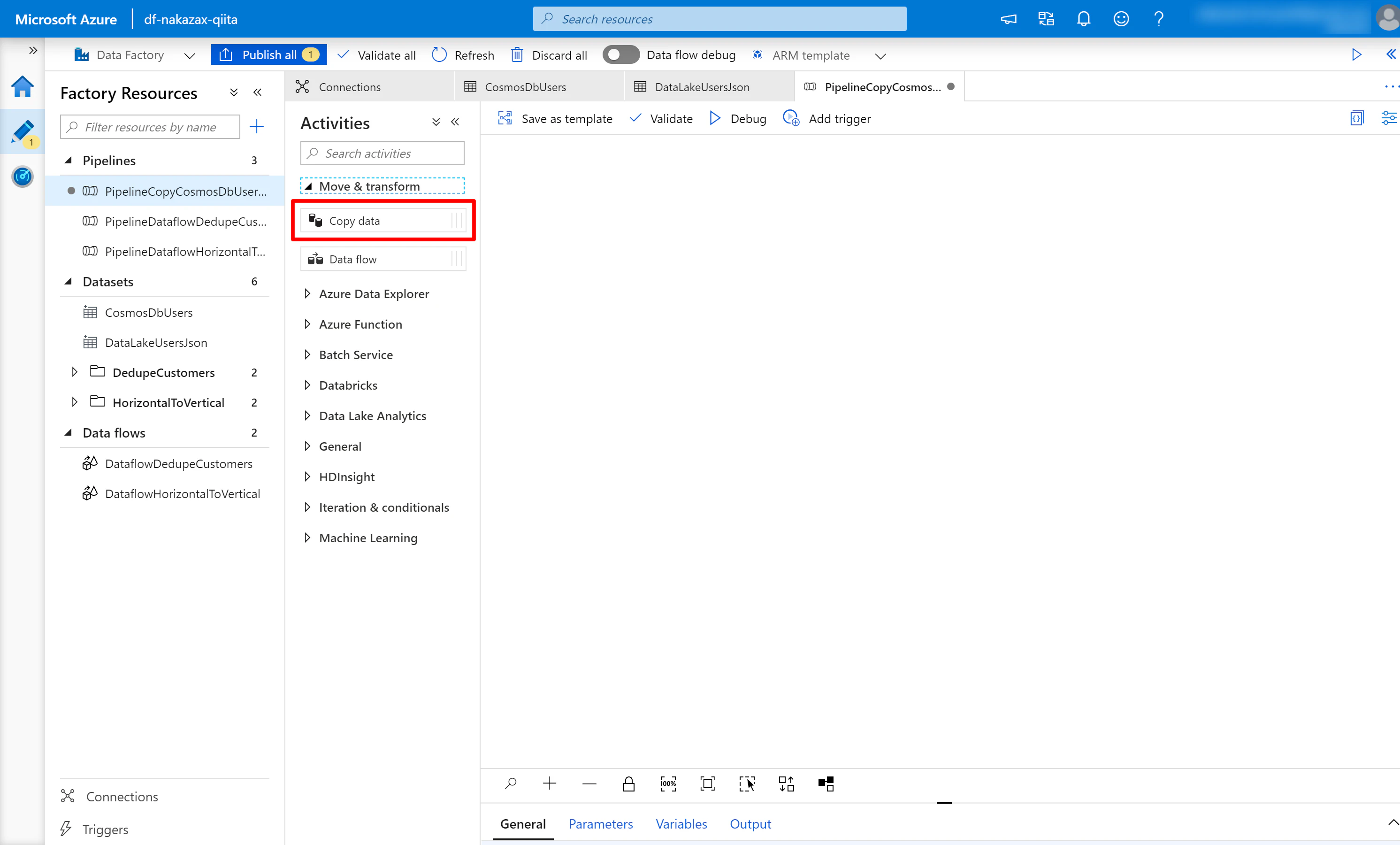
Task: Expand the left navigation double-chevron
Action: pyautogui.click(x=33, y=51)
